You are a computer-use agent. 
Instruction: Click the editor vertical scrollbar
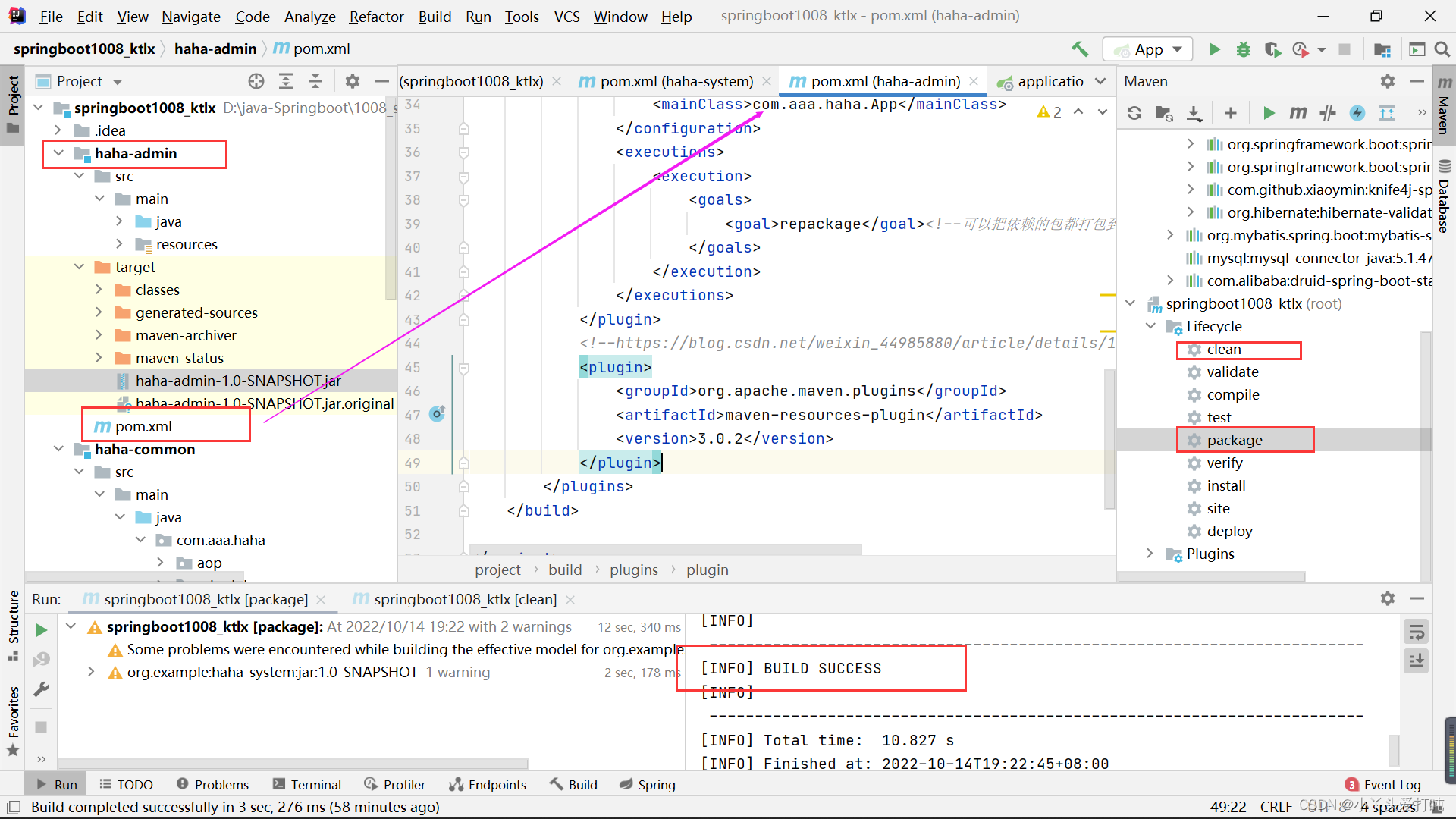pyautogui.click(x=1109, y=440)
